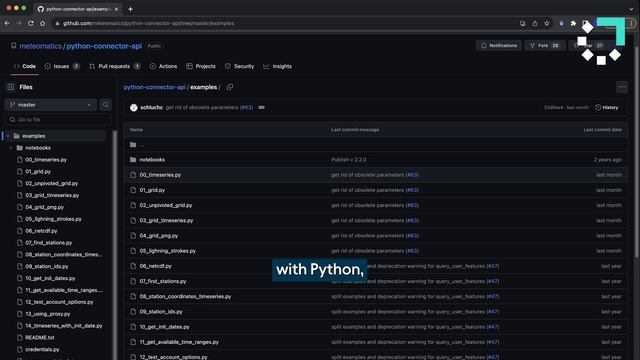Image resolution: width=640 pixels, height=360 pixels.
Task: Open 03_grid_timeseries.py in the file list
Action: point(167,220)
